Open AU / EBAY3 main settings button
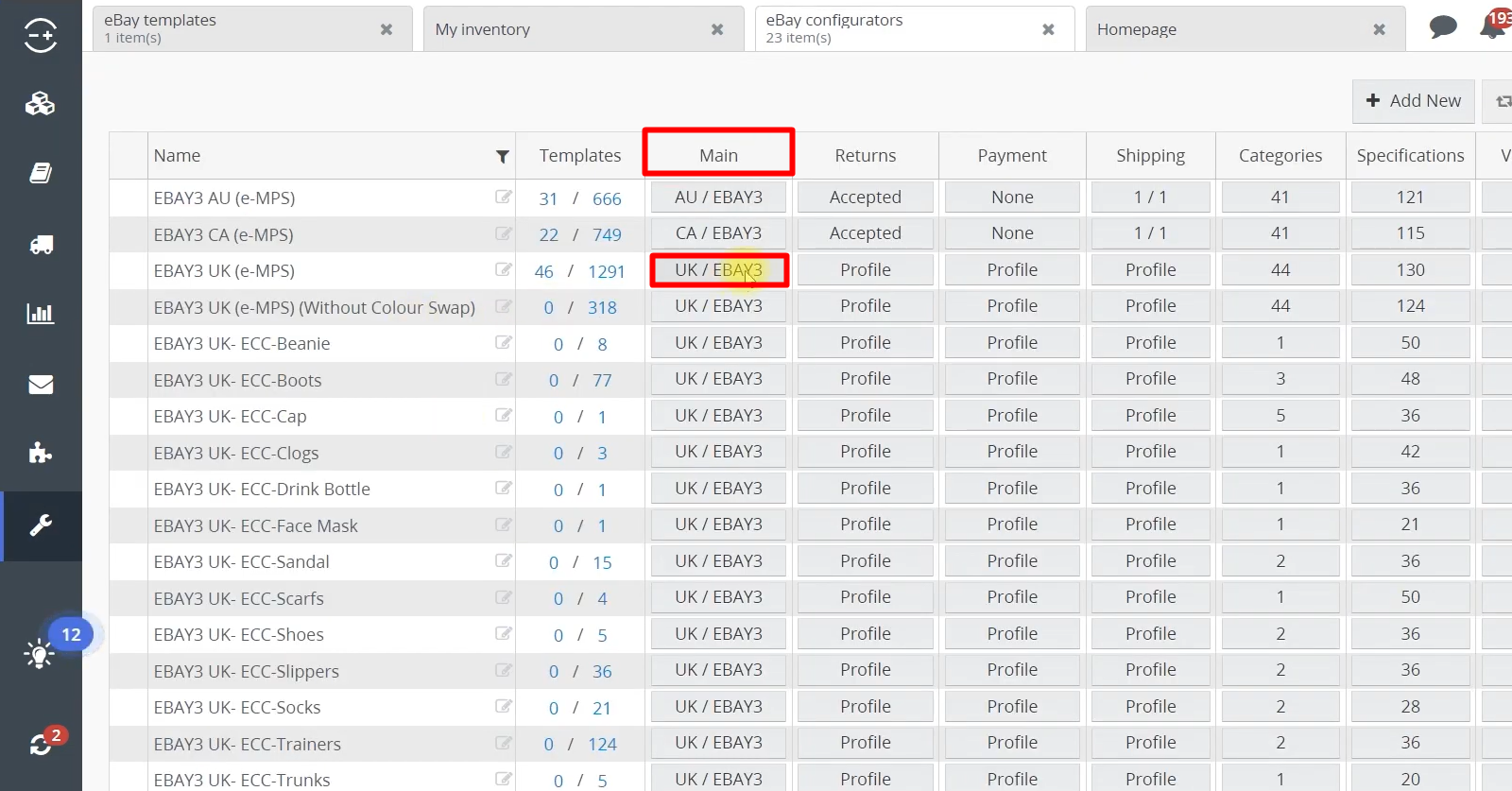This screenshot has height=791, width=1512. pyautogui.click(x=718, y=197)
